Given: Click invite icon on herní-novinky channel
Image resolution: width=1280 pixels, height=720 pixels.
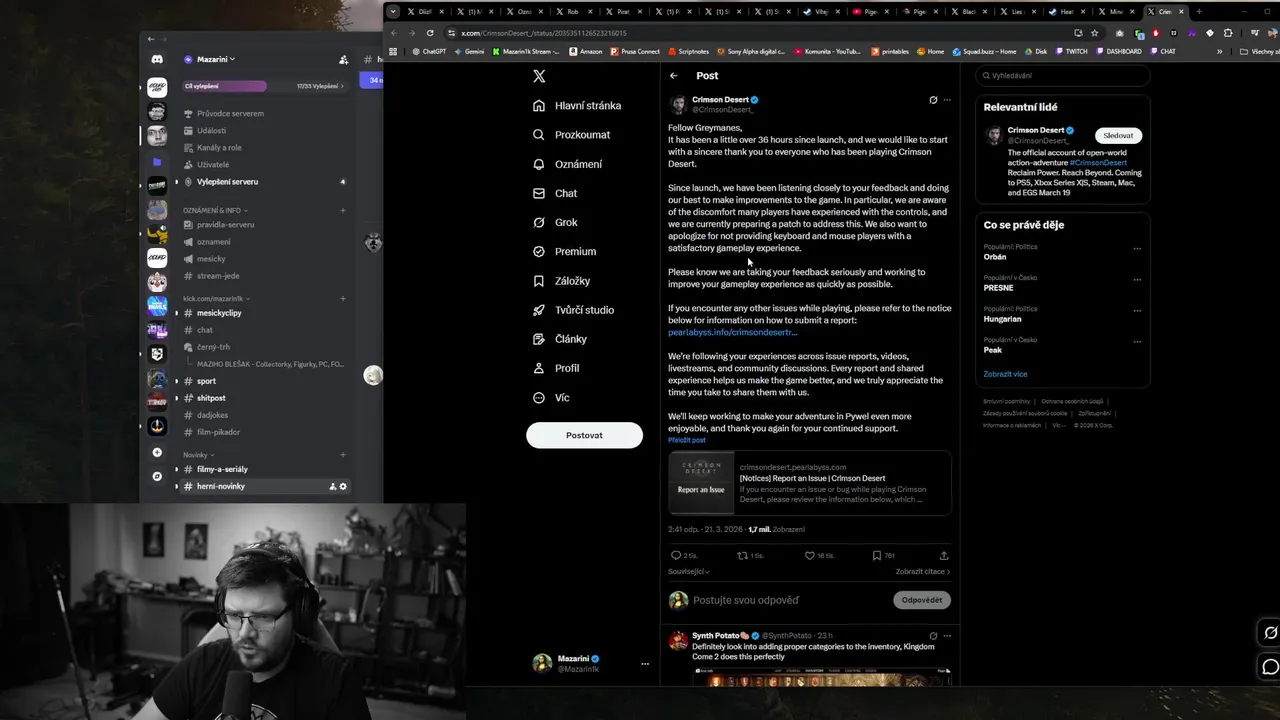Looking at the screenshot, I should pyautogui.click(x=332, y=486).
